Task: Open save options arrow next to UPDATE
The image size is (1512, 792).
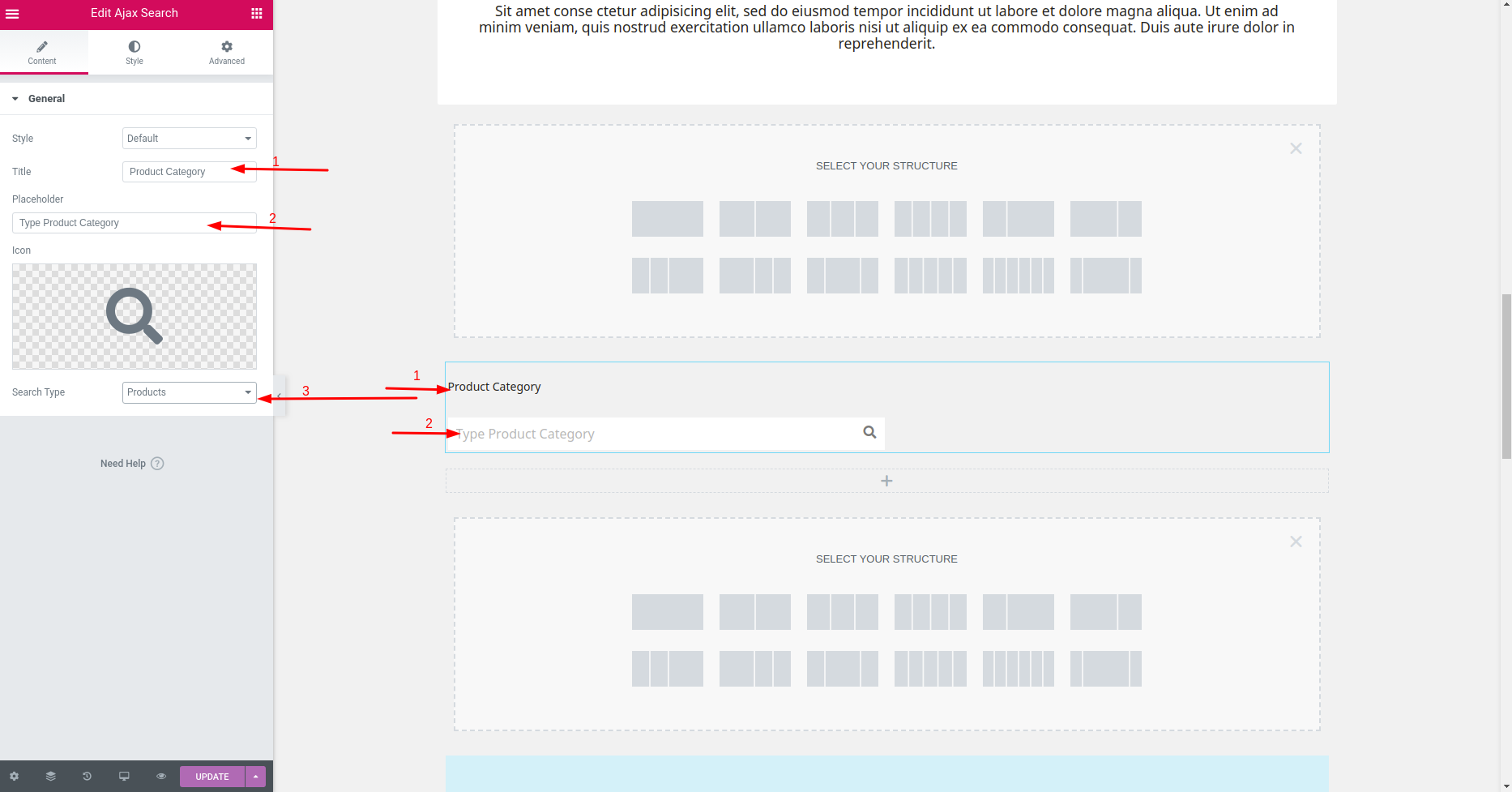Action: (255, 777)
